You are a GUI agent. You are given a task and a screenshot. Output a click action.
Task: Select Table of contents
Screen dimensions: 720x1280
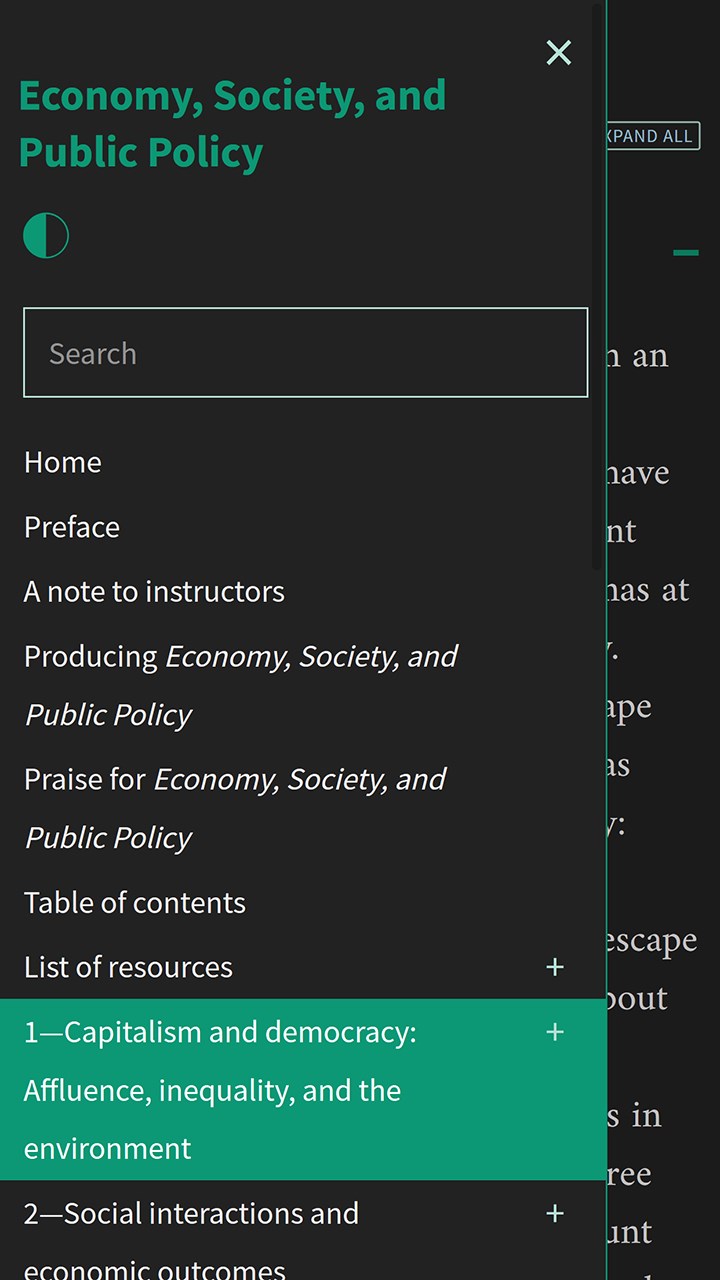pyautogui.click(x=135, y=903)
